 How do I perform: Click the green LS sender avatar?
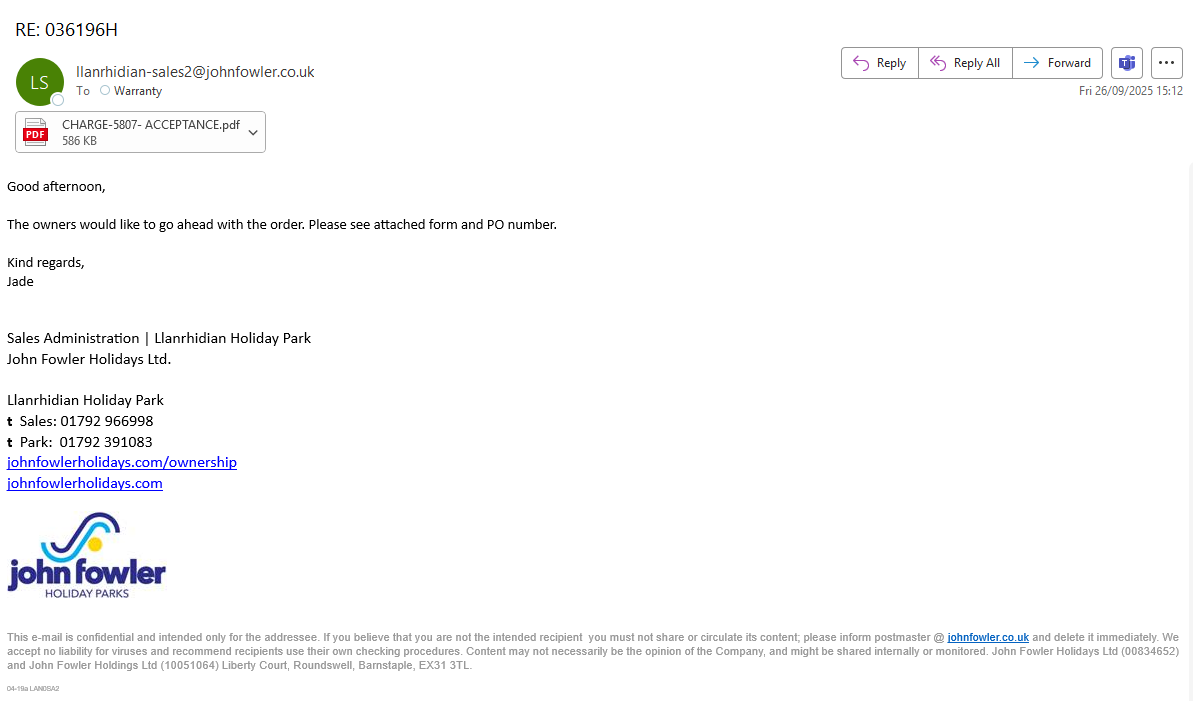39,82
